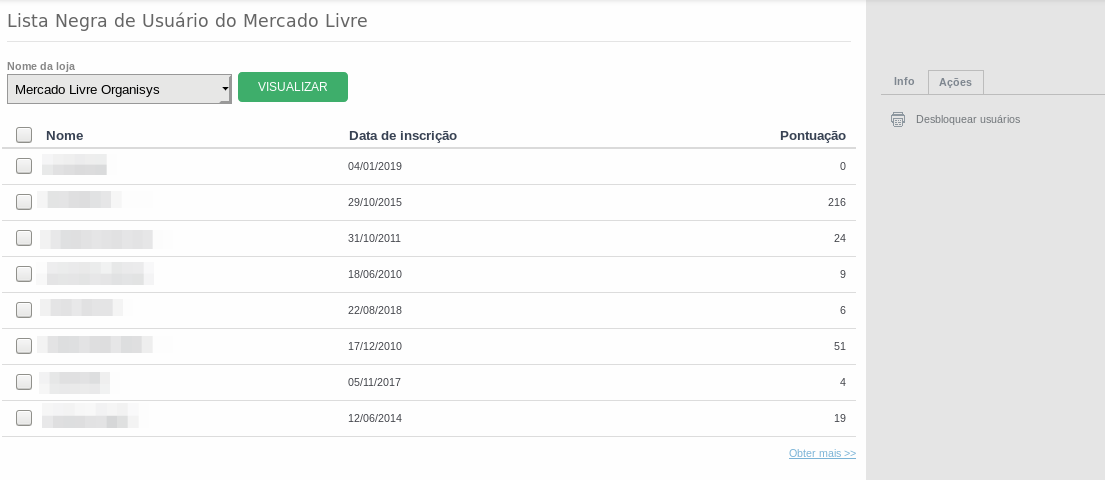Tick the select-all checkbox in header
1105x480 pixels.
[24, 135]
